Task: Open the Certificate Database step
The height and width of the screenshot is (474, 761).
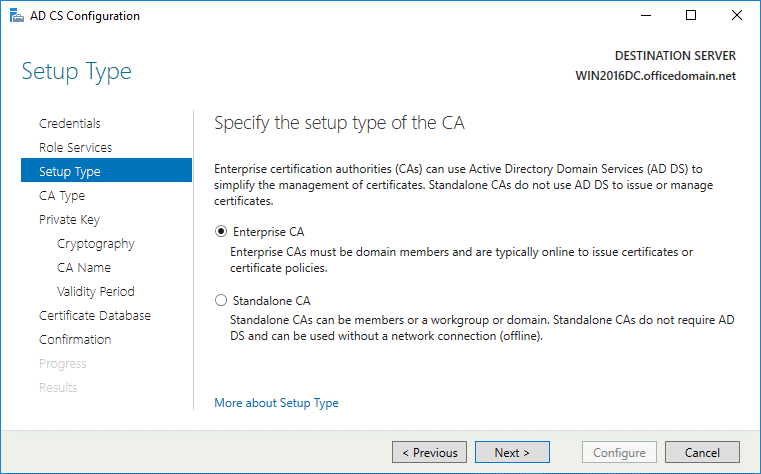Action: [95, 315]
